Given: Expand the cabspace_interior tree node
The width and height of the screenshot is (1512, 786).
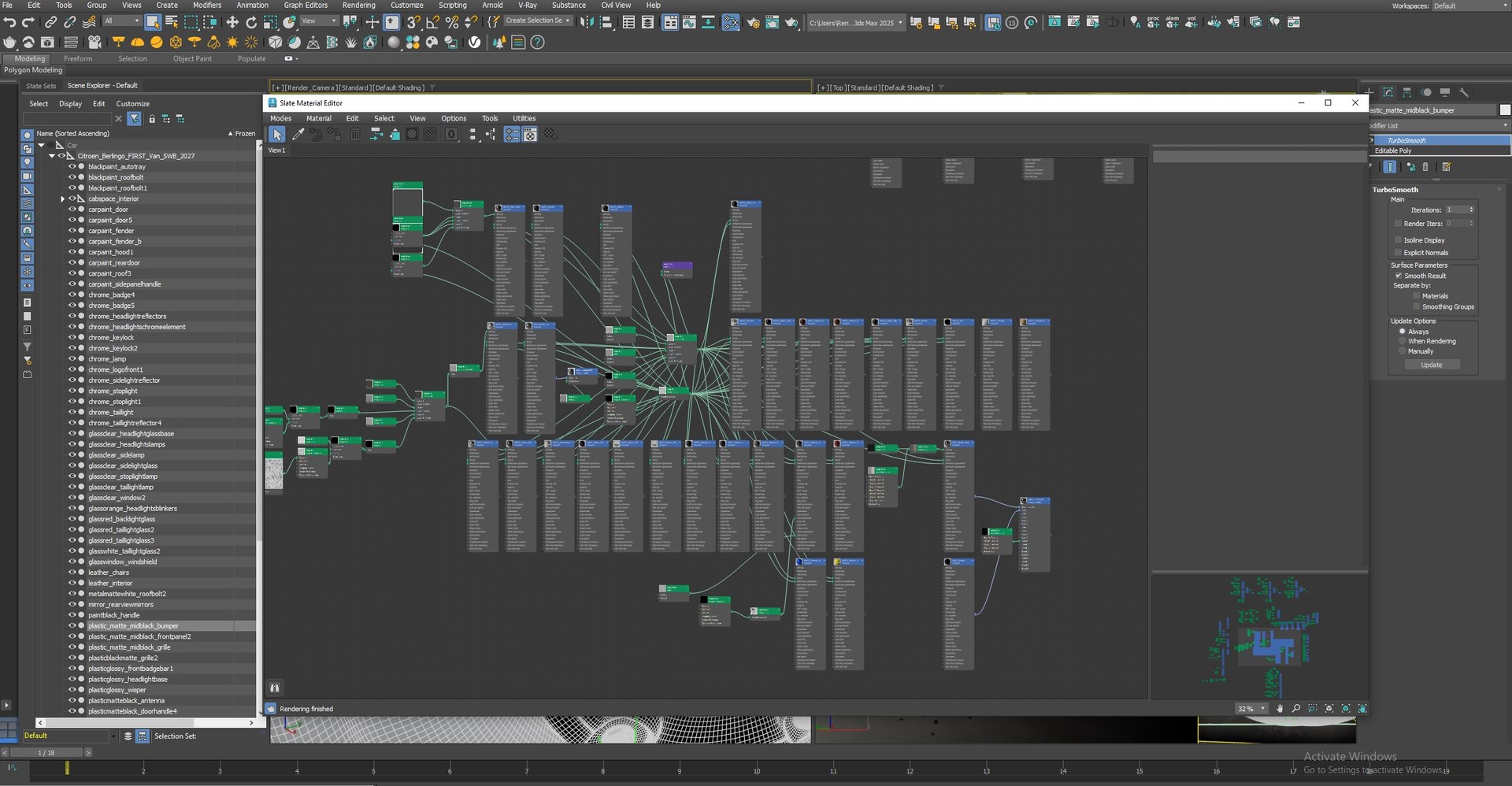Looking at the screenshot, I should (63, 199).
